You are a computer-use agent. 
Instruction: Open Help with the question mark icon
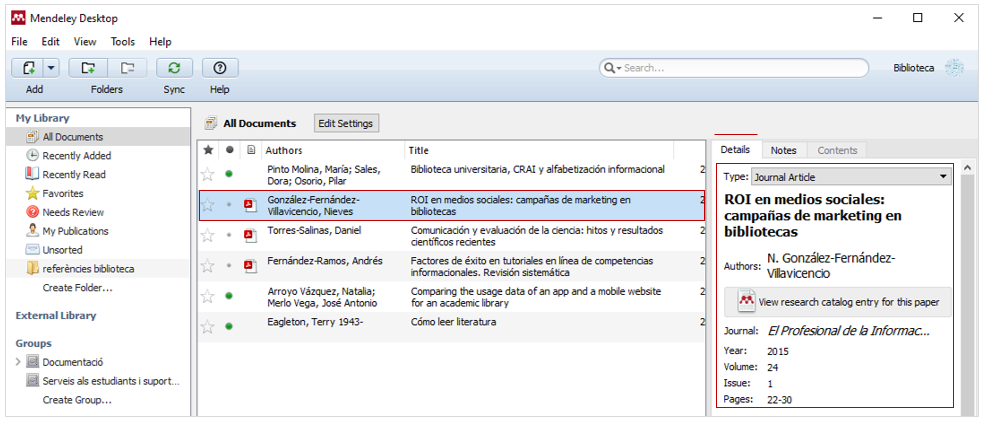pos(219,68)
